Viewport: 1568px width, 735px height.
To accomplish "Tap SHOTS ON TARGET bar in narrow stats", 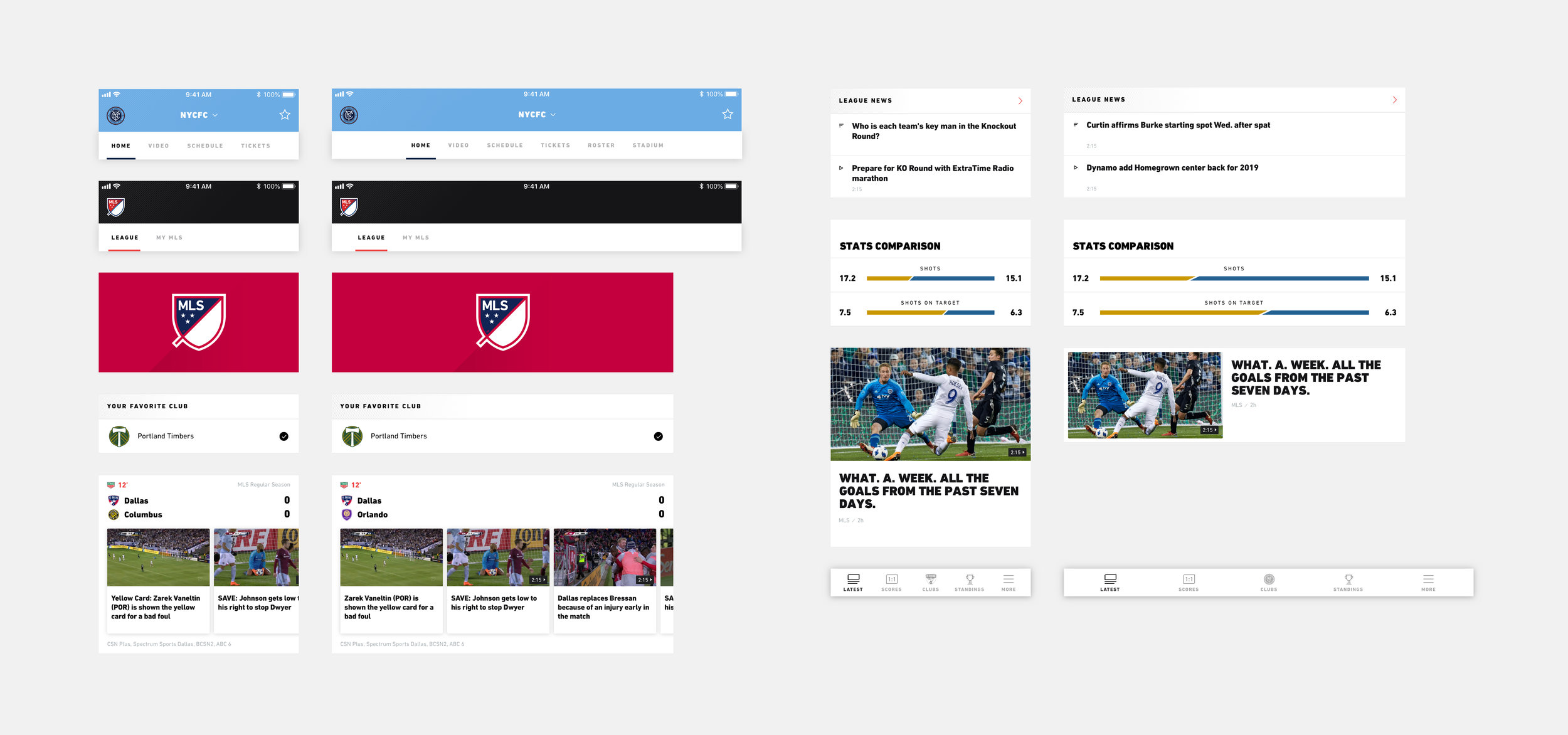I will (x=931, y=312).
